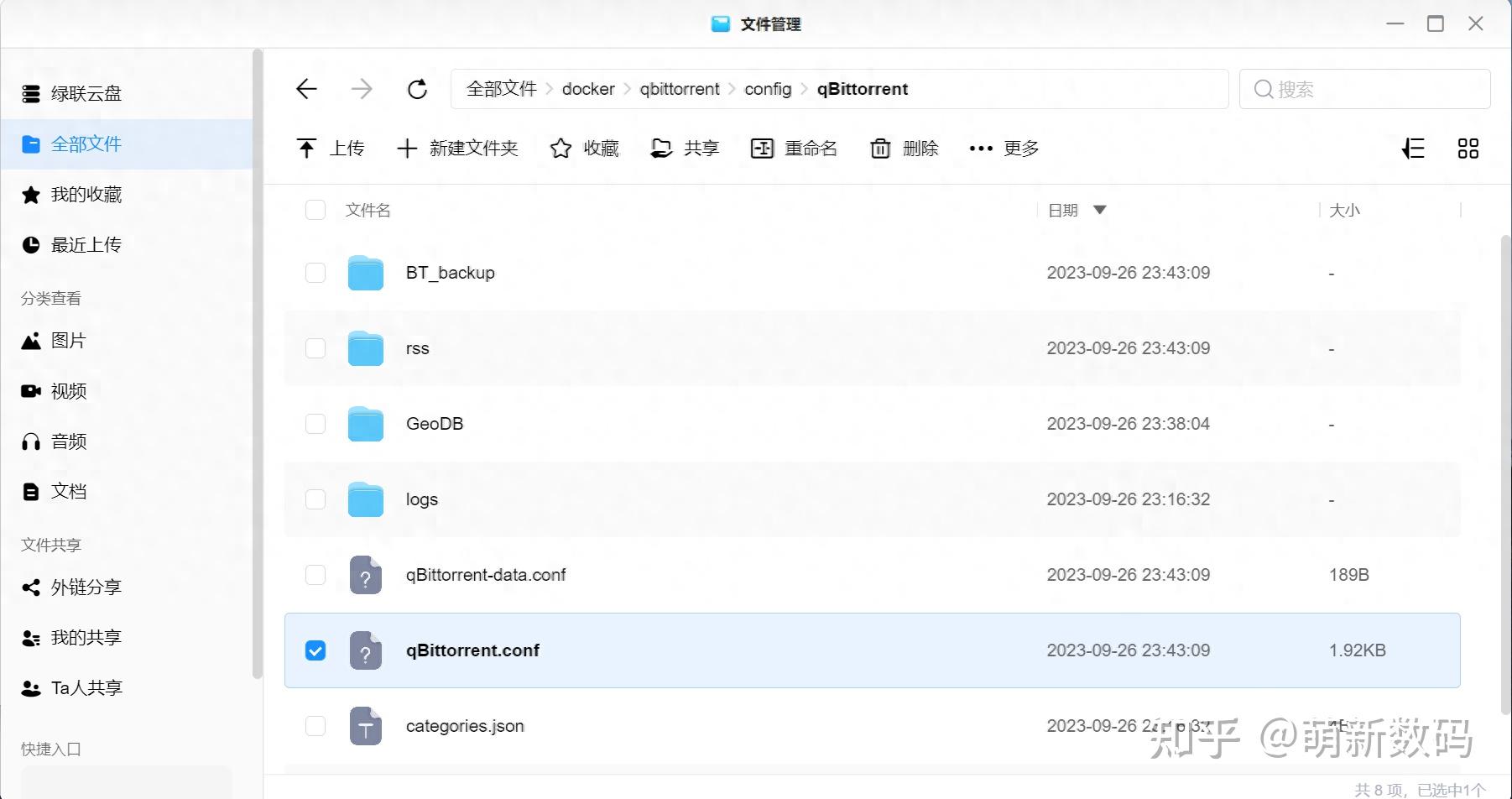Select the 上传 (upload) icon in toolbar
The width and height of the screenshot is (1512, 799).
[307, 148]
